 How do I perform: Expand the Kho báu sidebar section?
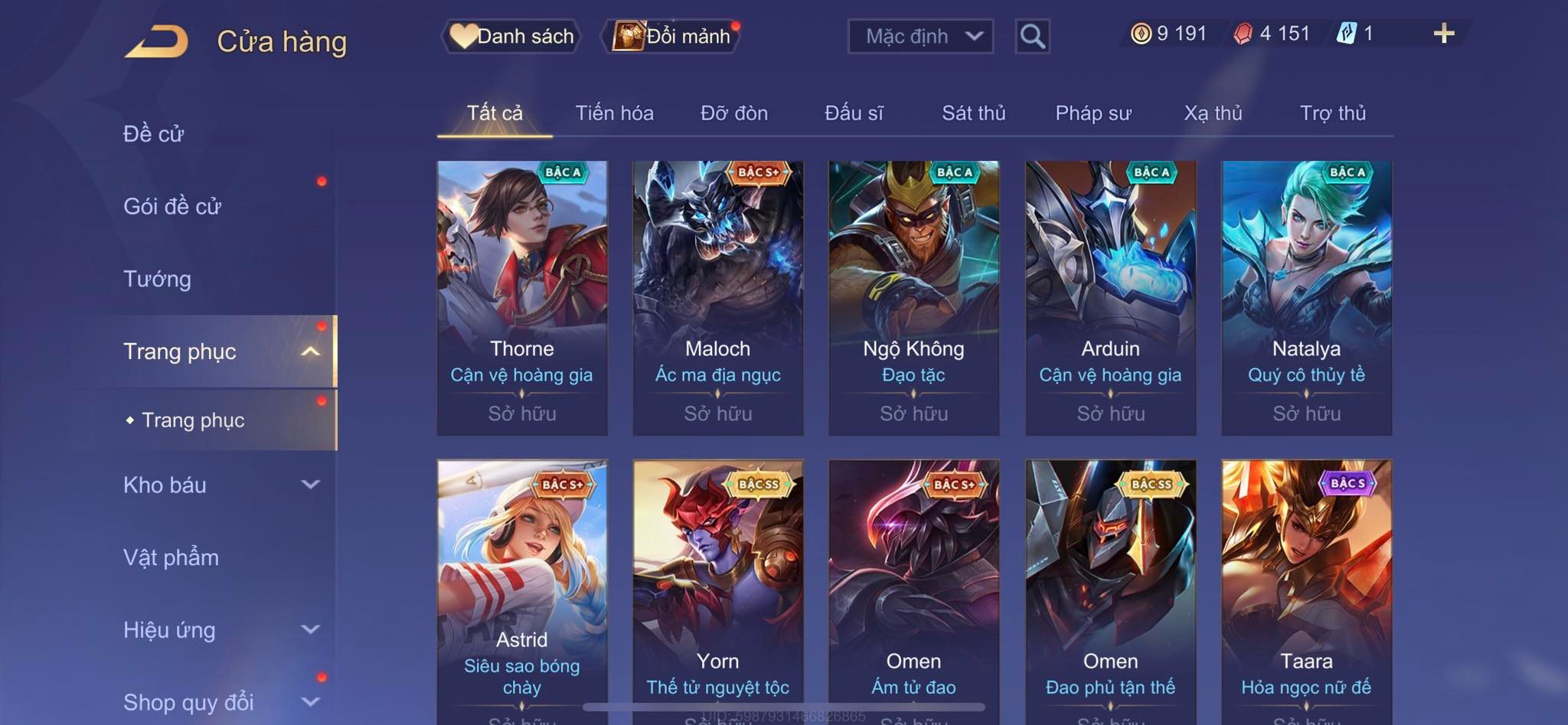tap(310, 485)
